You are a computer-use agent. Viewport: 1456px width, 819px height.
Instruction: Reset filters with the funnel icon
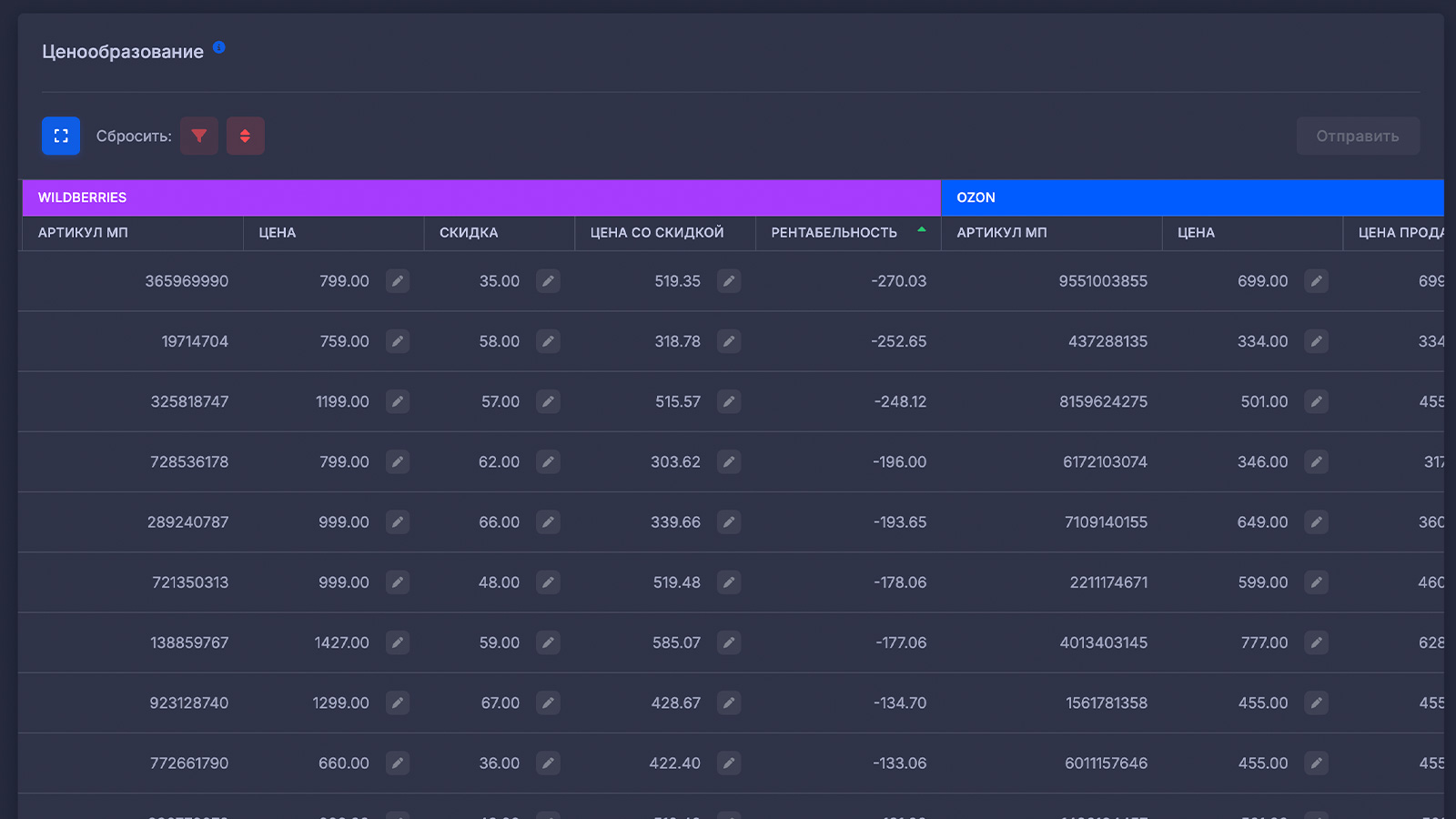tap(199, 136)
